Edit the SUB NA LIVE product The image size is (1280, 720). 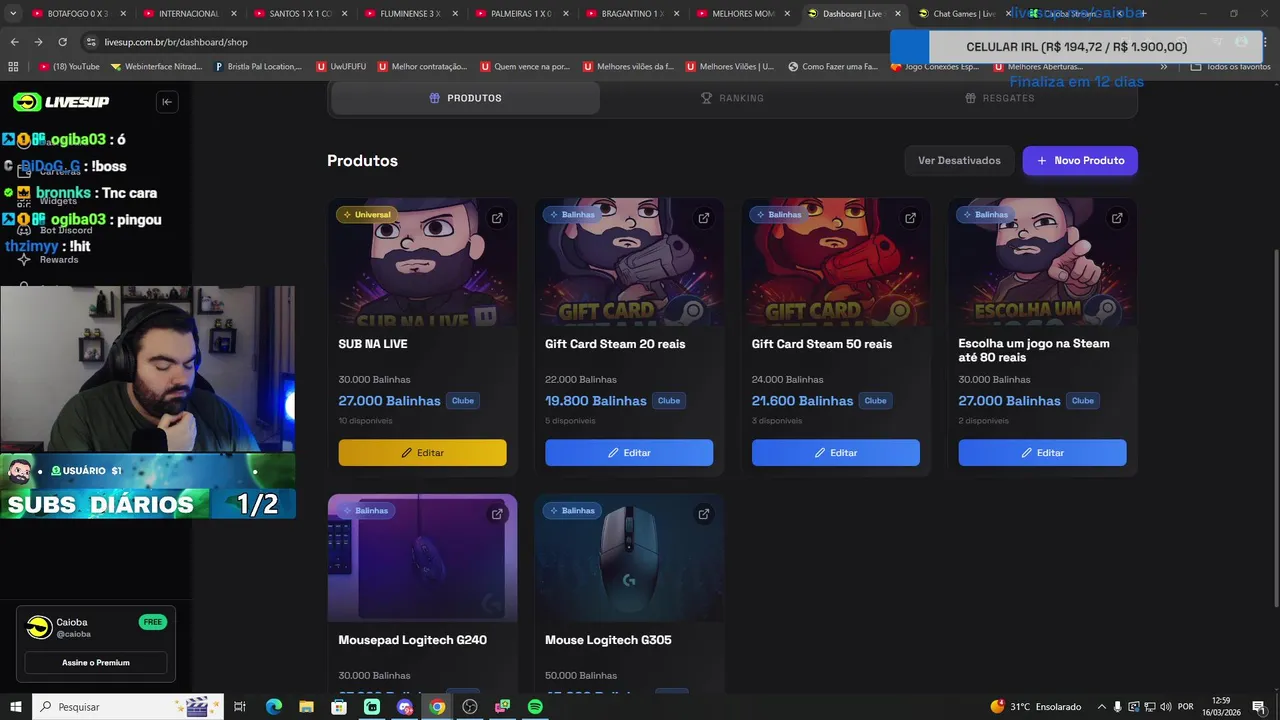pyautogui.click(x=422, y=453)
